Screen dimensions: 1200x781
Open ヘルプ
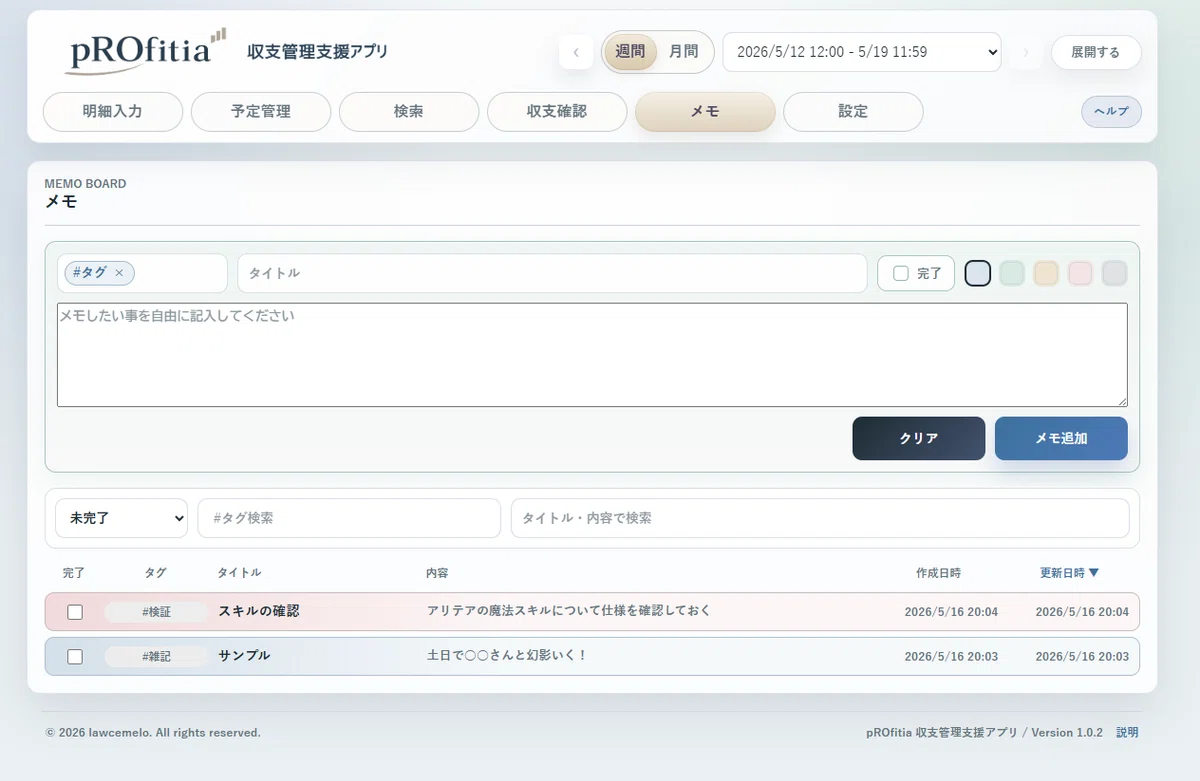[x=1111, y=112]
